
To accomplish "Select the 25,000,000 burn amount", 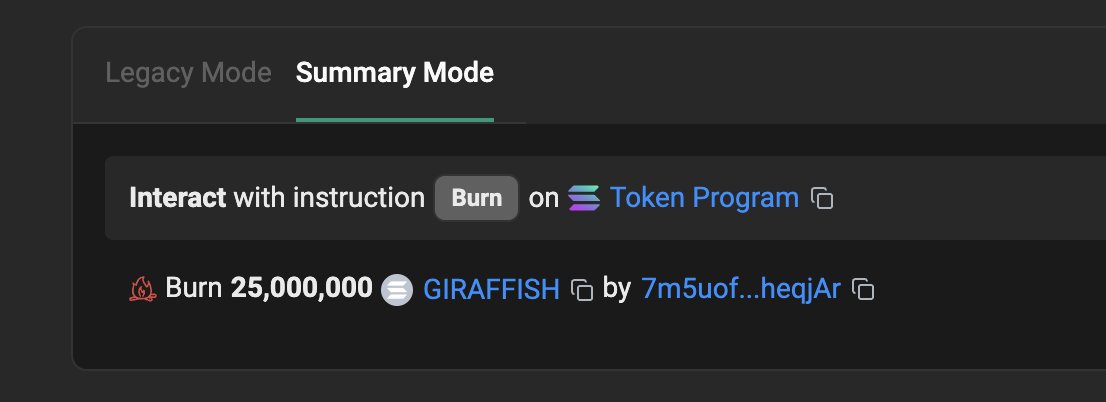I will 301,288.
